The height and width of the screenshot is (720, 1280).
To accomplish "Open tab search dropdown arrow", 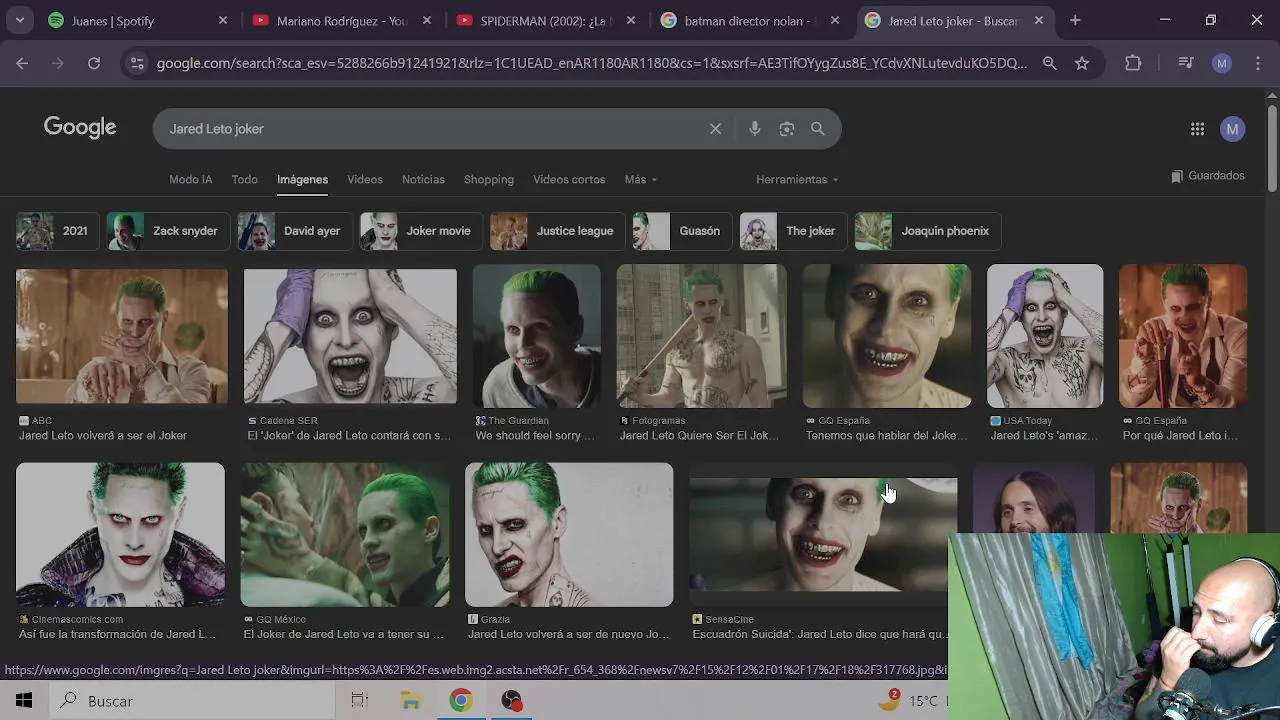I will 19,20.
